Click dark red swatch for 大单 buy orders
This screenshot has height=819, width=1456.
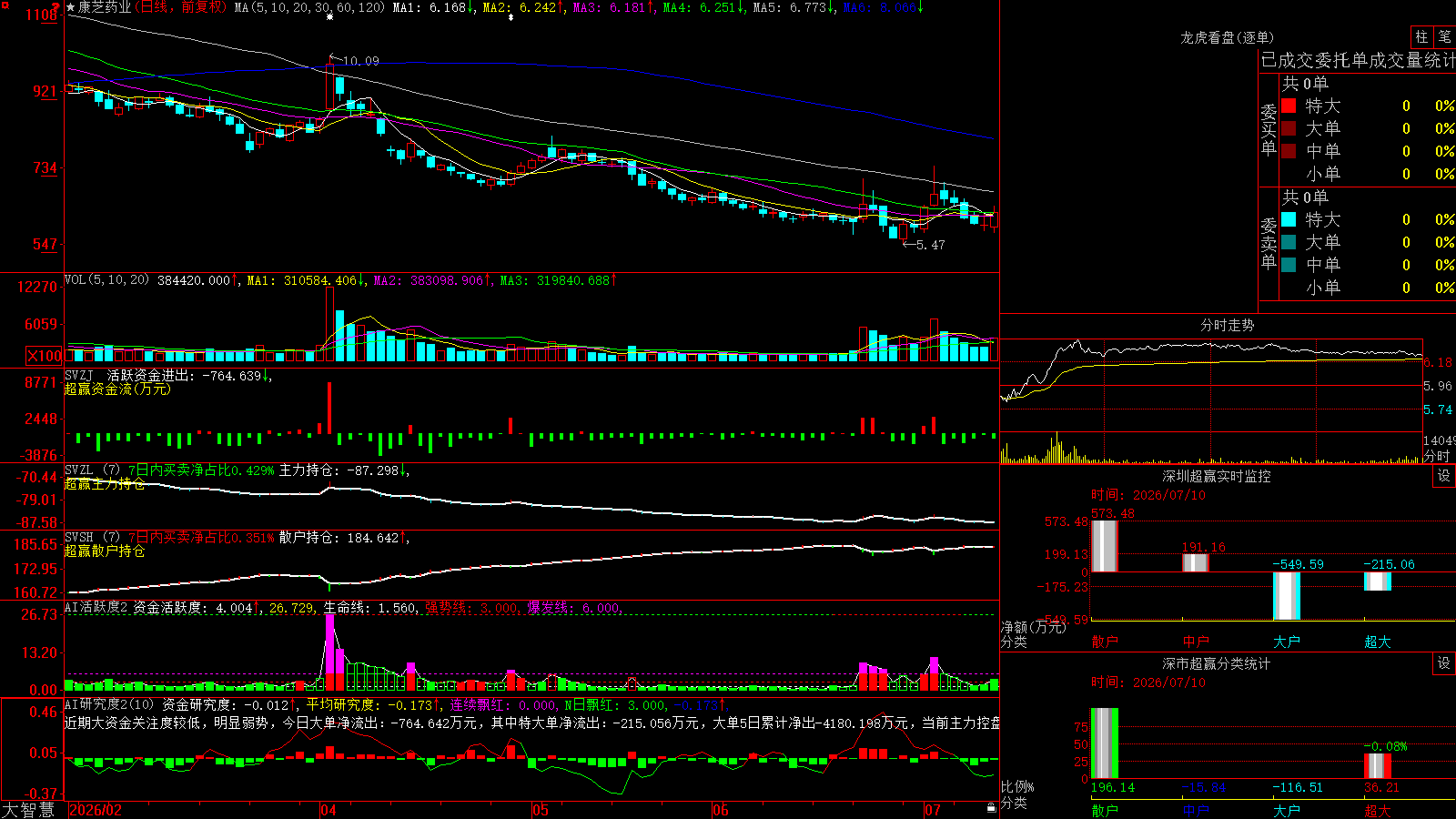click(1289, 128)
